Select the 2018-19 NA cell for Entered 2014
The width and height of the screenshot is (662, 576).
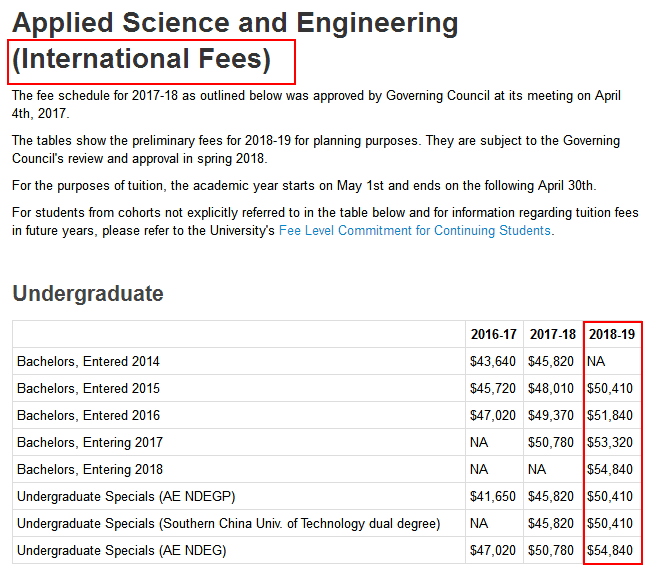596,361
